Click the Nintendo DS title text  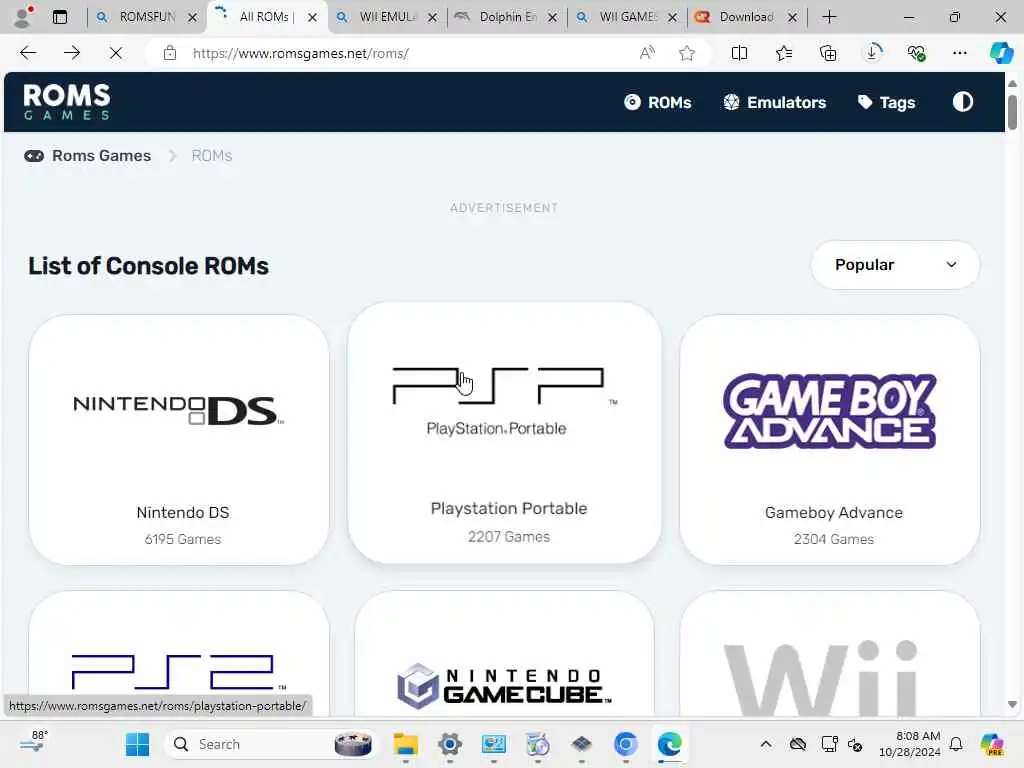(183, 513)
